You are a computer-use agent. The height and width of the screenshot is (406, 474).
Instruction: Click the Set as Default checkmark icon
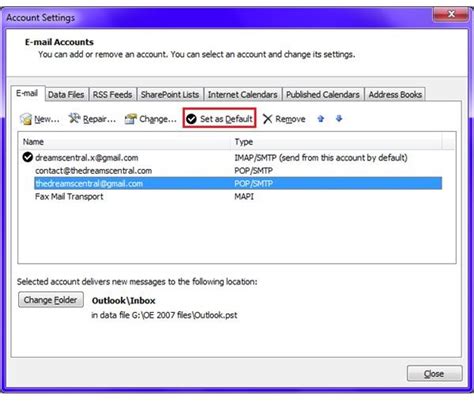click(x=191, y=119)
